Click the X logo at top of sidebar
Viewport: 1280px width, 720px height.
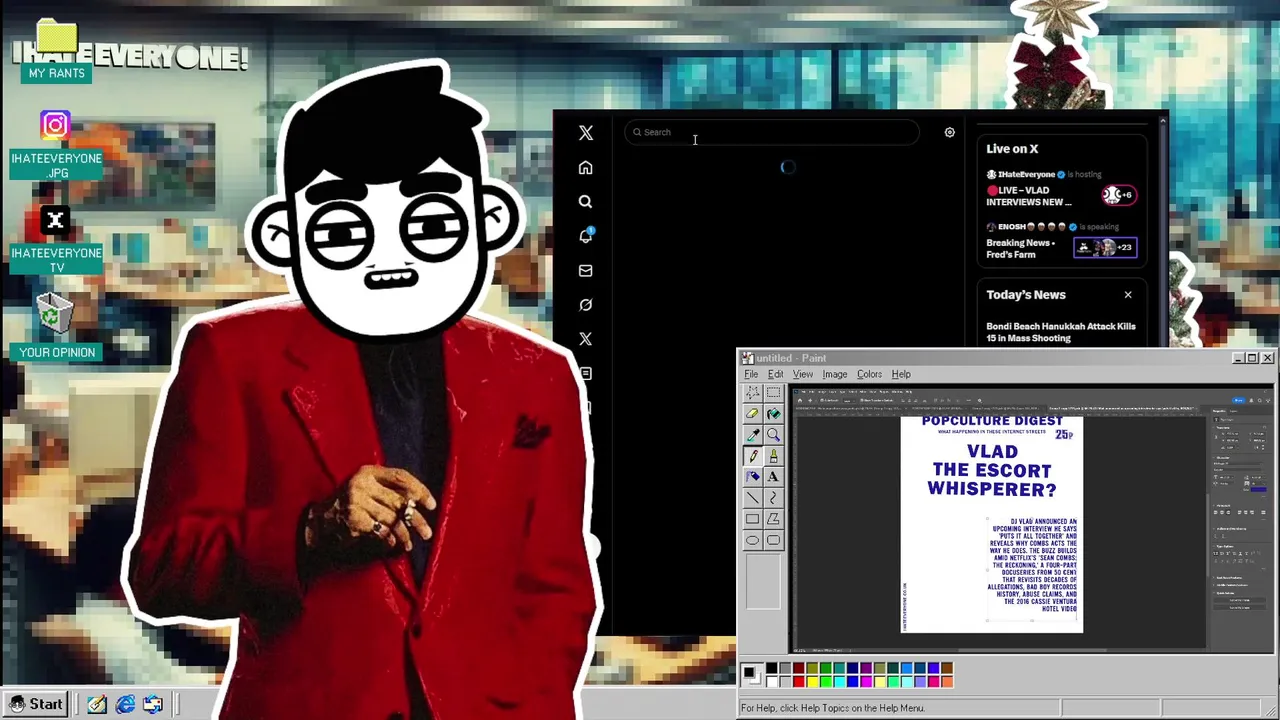click(x=586, y=133)
